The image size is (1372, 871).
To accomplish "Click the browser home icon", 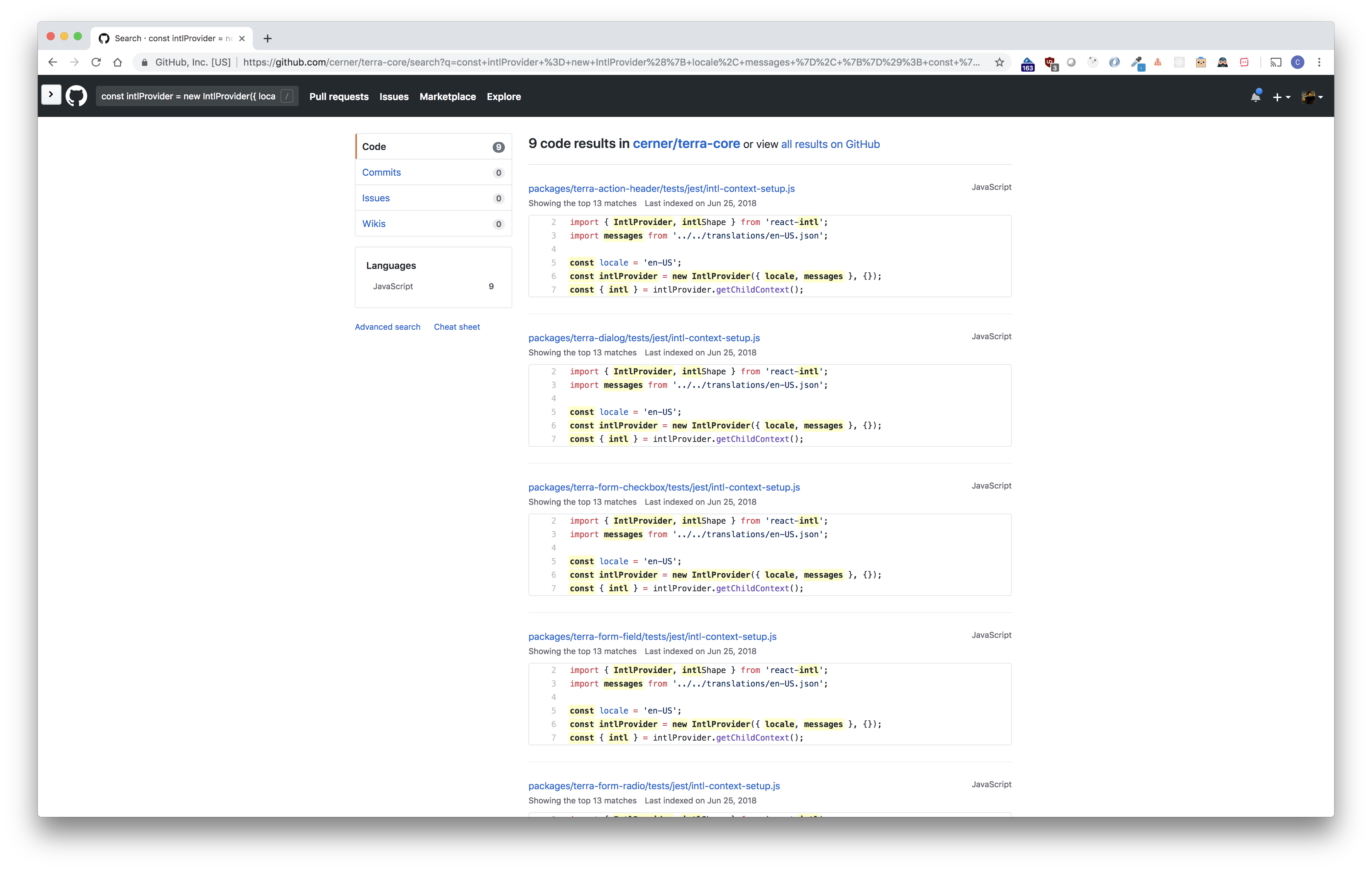I will tap(118, 62).
